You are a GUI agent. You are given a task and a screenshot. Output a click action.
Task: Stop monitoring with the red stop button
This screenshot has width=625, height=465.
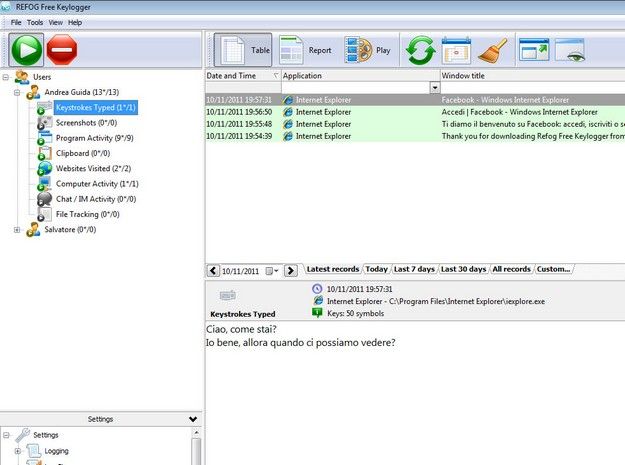click(62, 50)
